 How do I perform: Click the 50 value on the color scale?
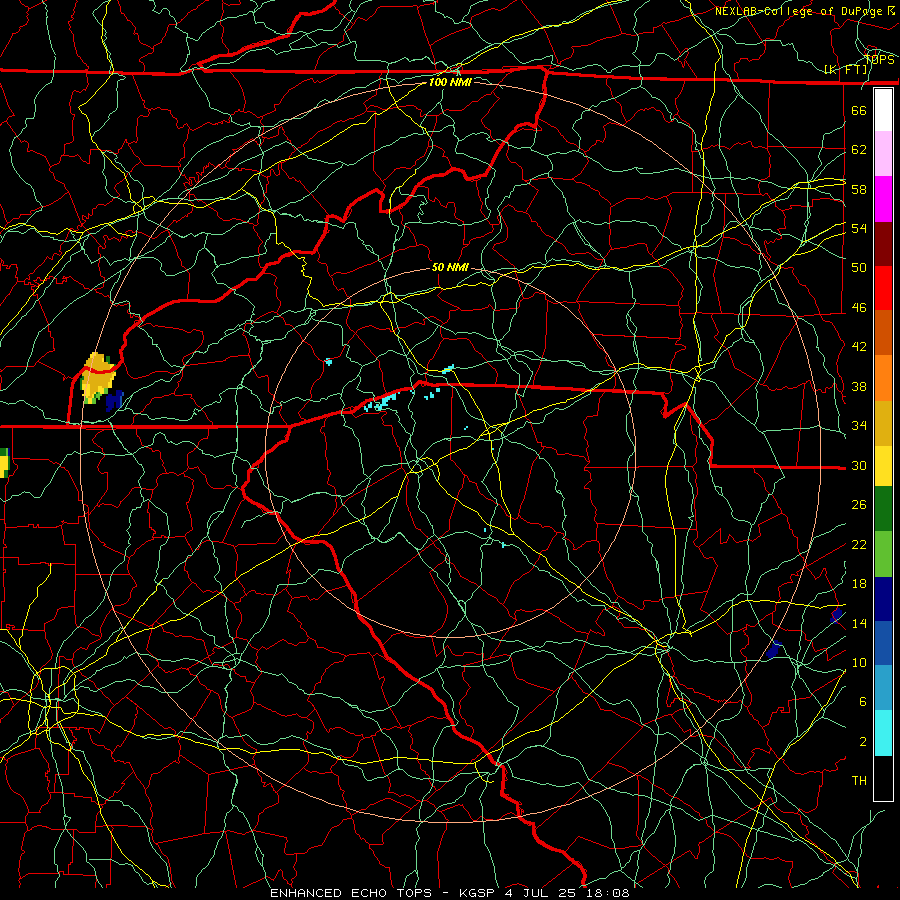pos(859,267)
